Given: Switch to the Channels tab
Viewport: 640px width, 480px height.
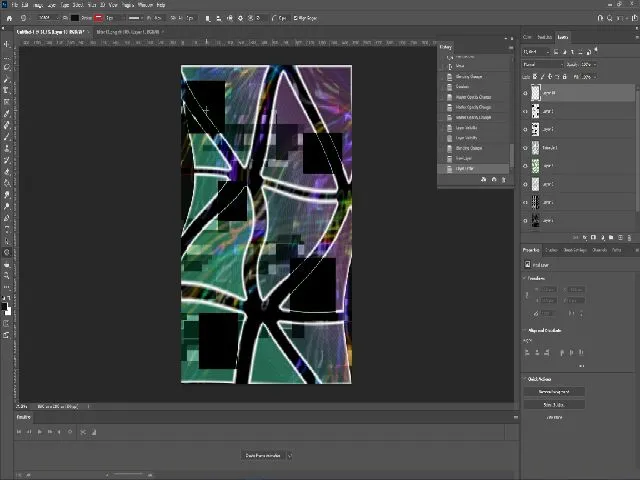Looking at the screenshot, I should 599,250.
